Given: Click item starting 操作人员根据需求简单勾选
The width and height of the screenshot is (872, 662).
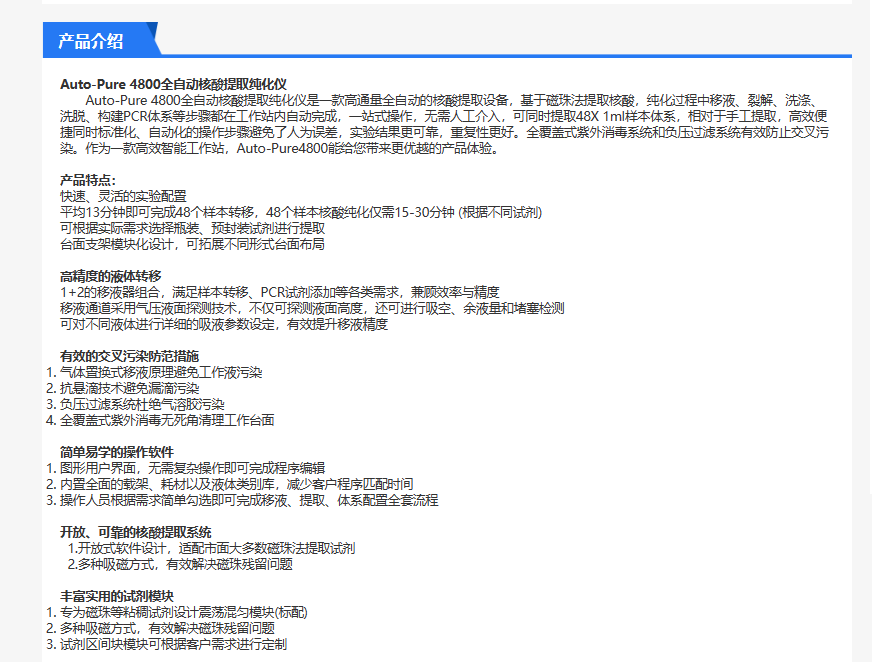Looking at the screenshot, I should [x=249, y=501].
